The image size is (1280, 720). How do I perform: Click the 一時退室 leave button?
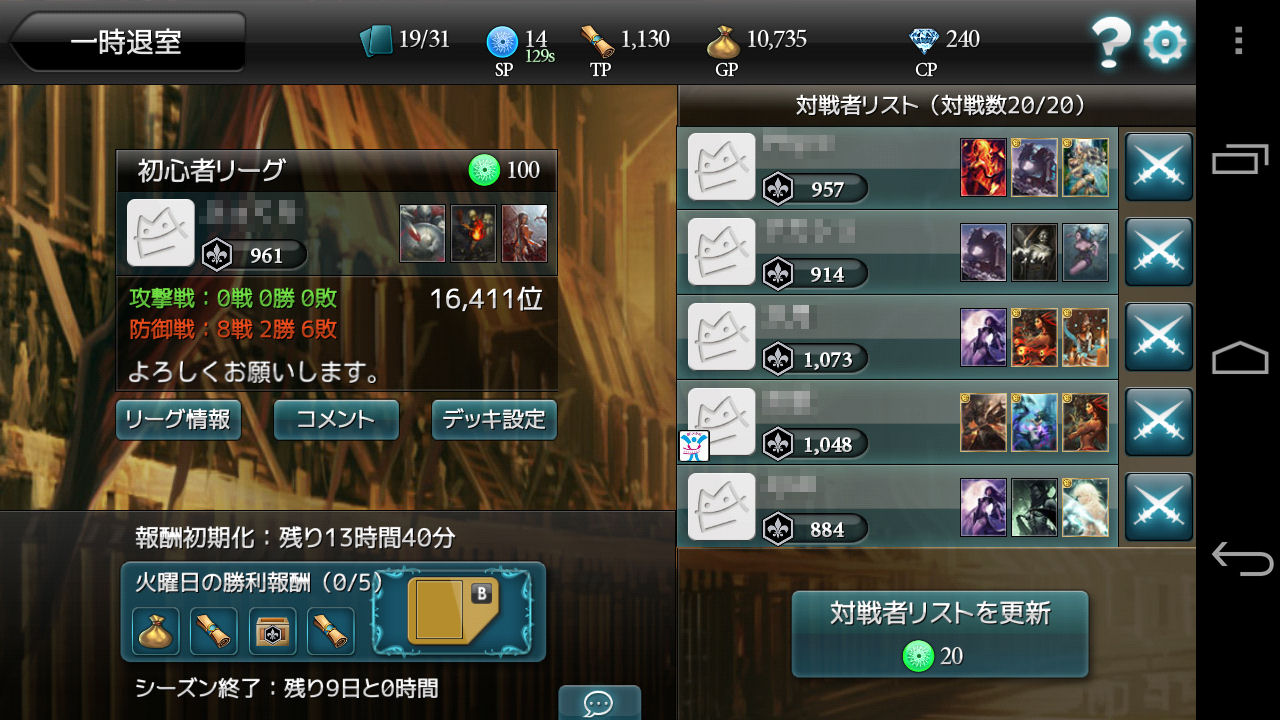[127, 42]
